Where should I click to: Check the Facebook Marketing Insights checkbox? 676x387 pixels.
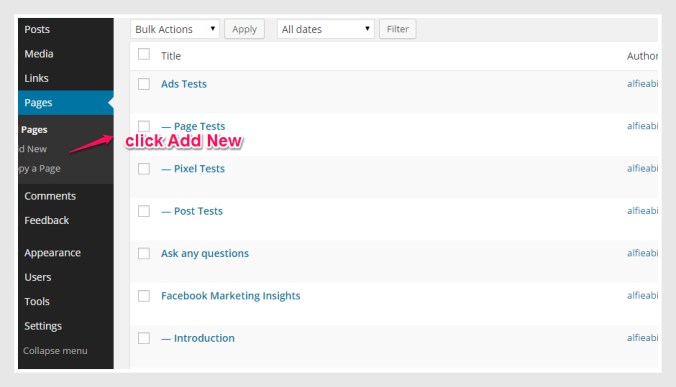[144, 296]
